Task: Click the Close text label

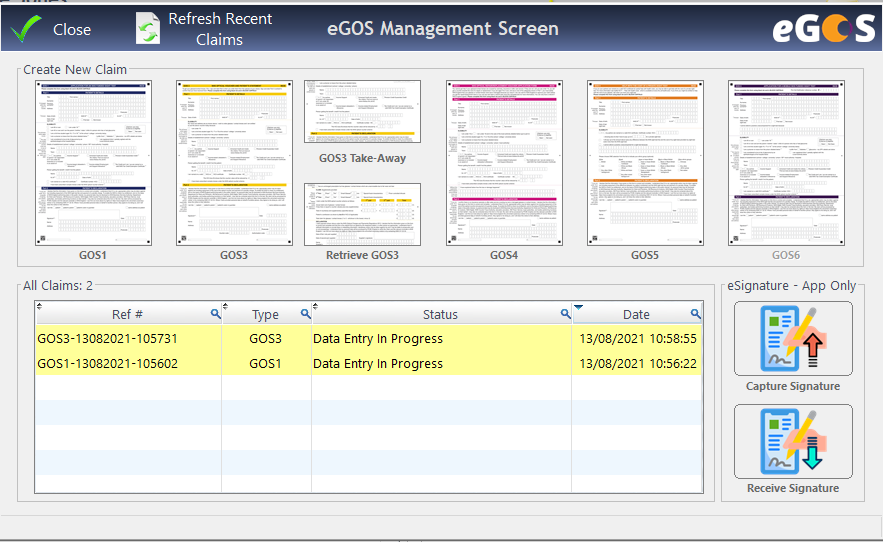Action: pyautogui.click(x=72, y=29)
